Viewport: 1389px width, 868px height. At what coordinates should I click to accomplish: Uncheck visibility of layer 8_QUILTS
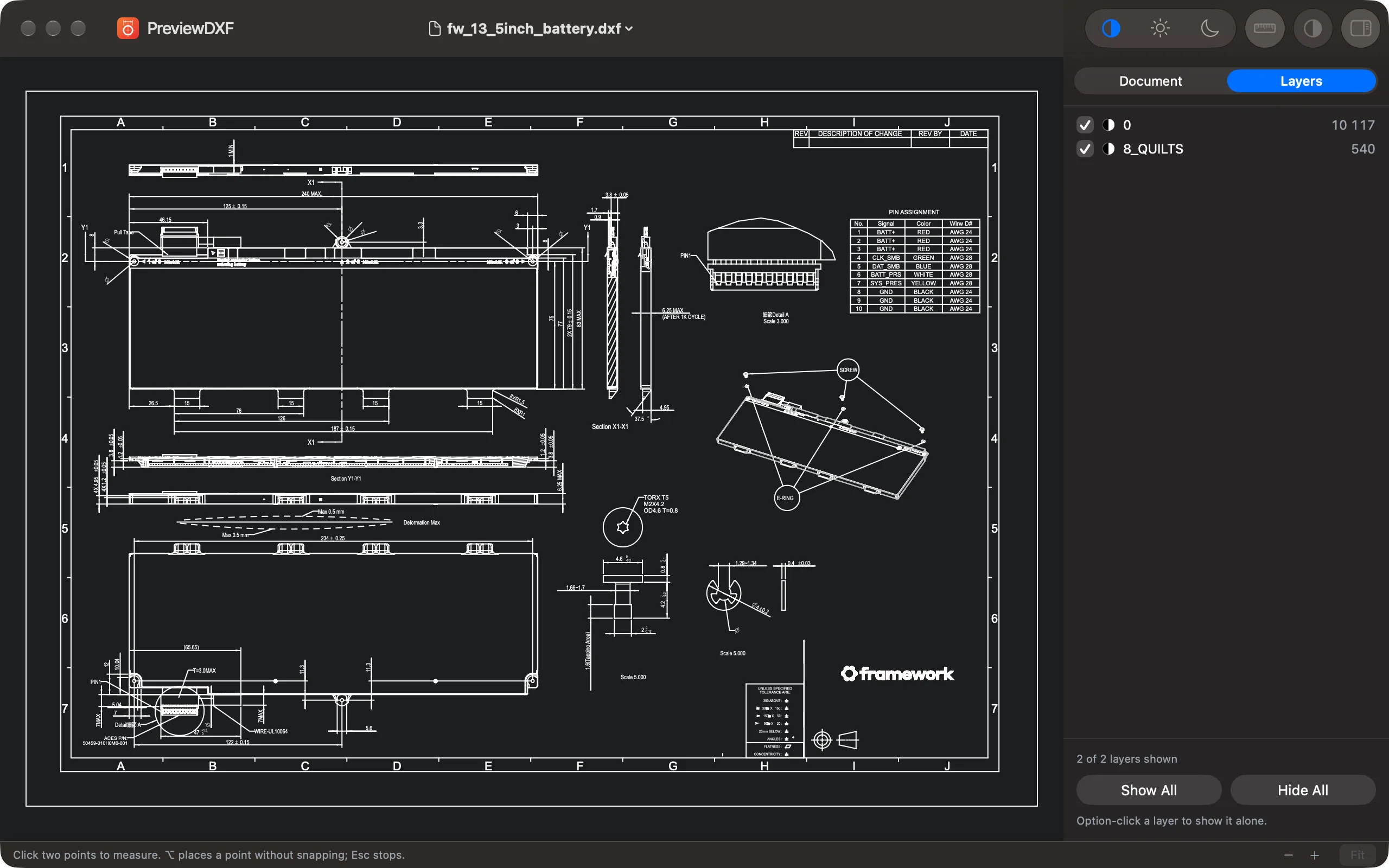(x=1085, y=149)
